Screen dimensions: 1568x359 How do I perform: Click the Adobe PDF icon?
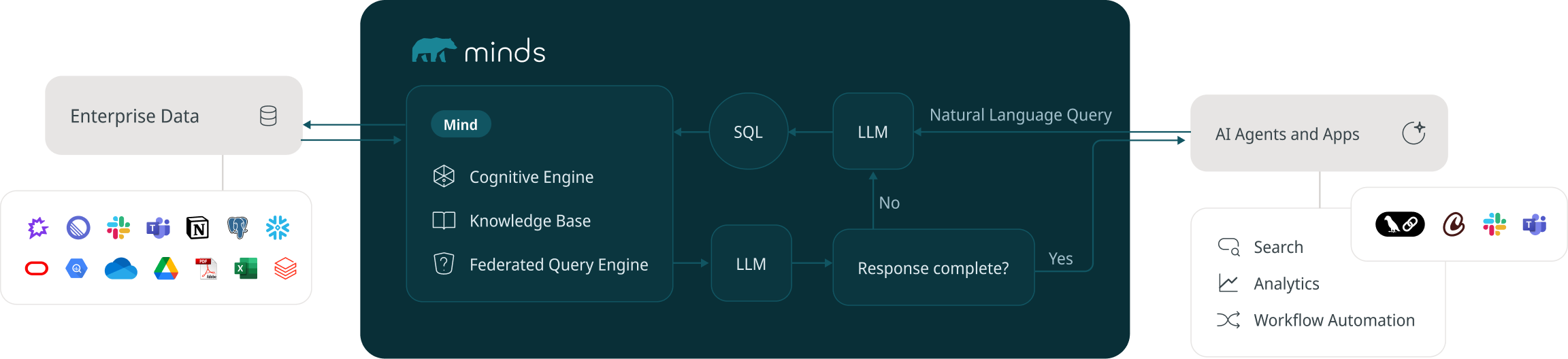pyautogui.click(x=206, y=269)
